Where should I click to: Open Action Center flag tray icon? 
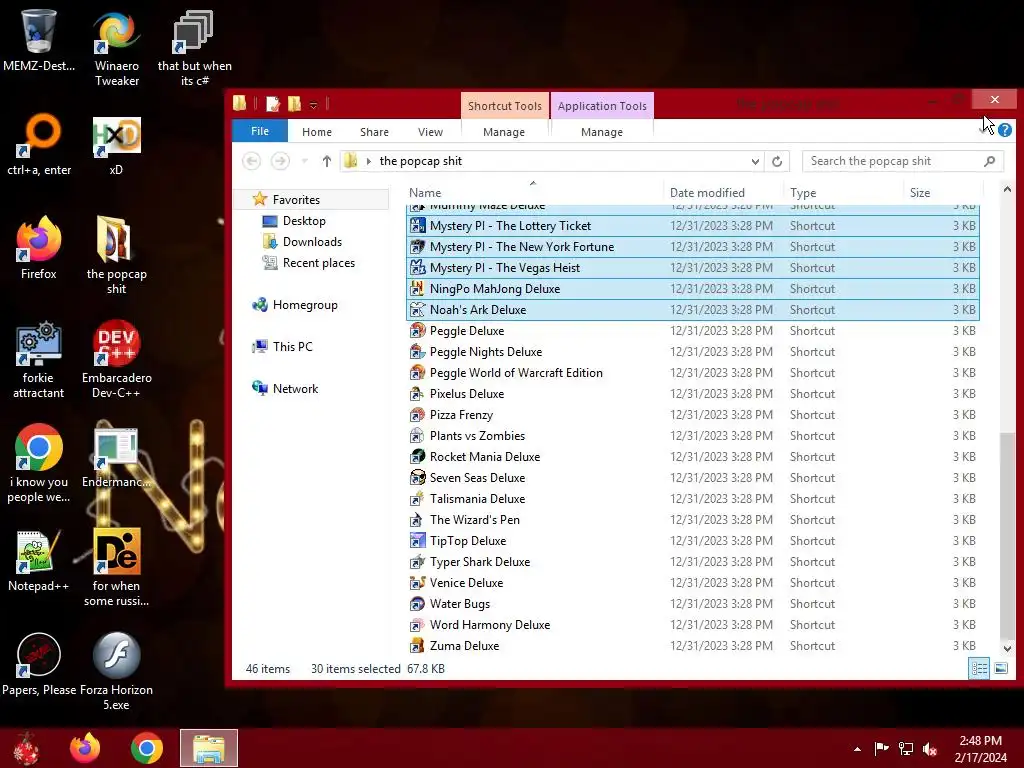tap(881, 748)
